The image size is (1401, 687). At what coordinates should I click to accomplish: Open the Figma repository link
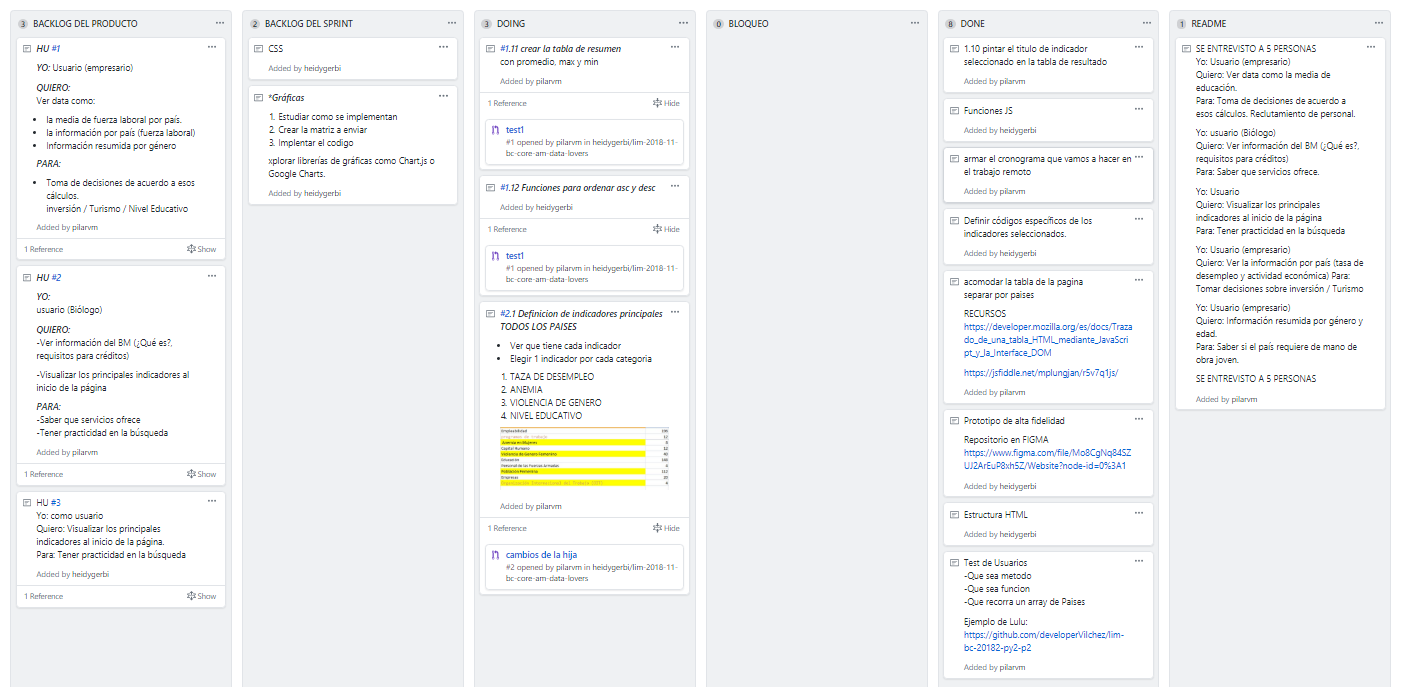(1047, 459)
